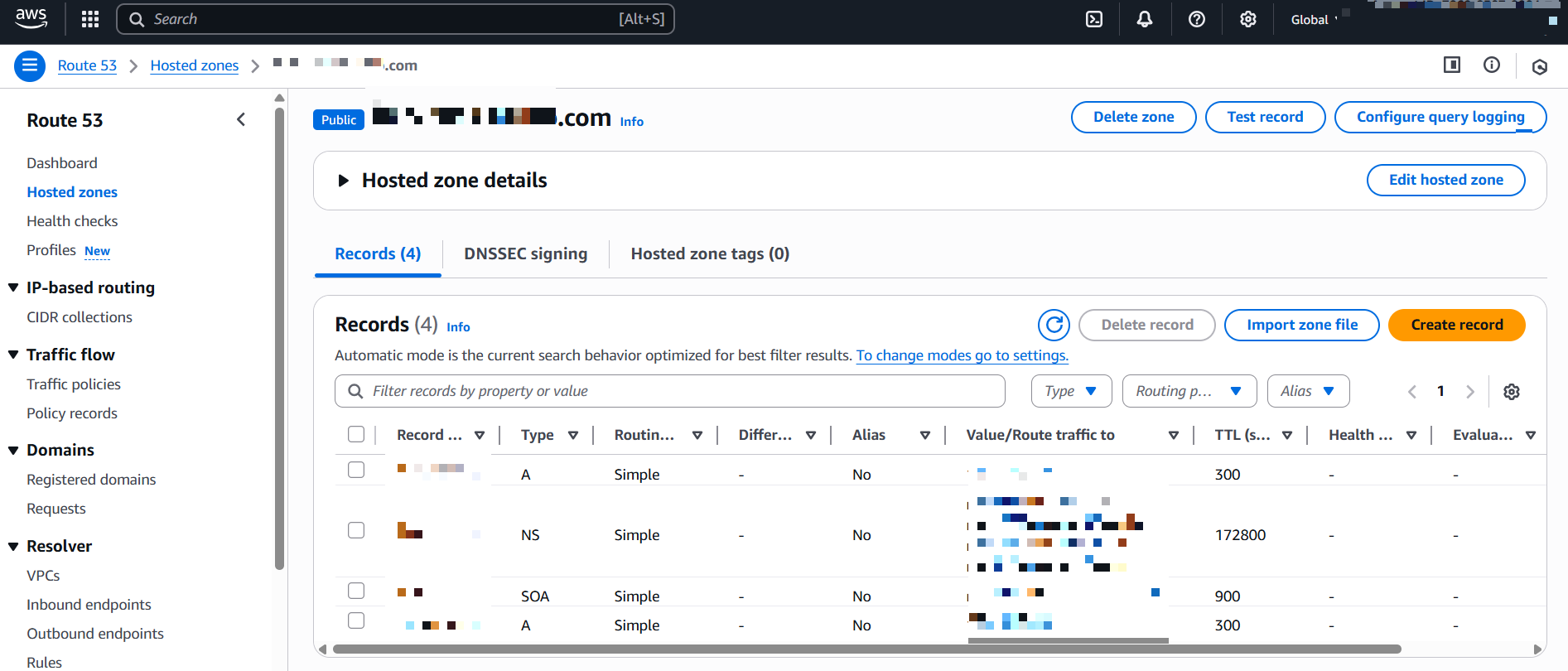The image size is (1568, 671).
Task: Open the Alias filter dropdown
Action: (1308, 391)
